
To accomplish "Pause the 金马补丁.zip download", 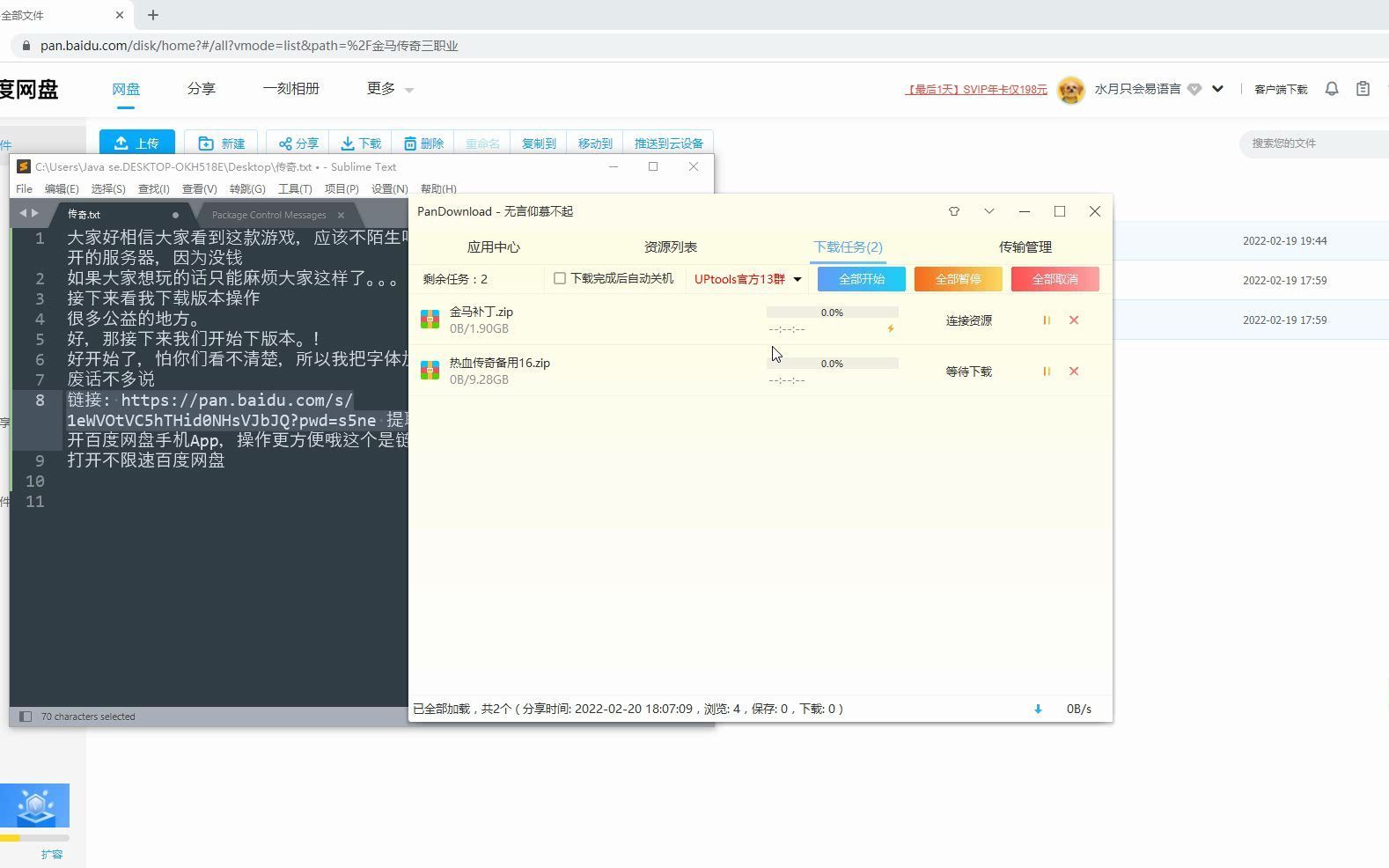I will point(1047,320).
